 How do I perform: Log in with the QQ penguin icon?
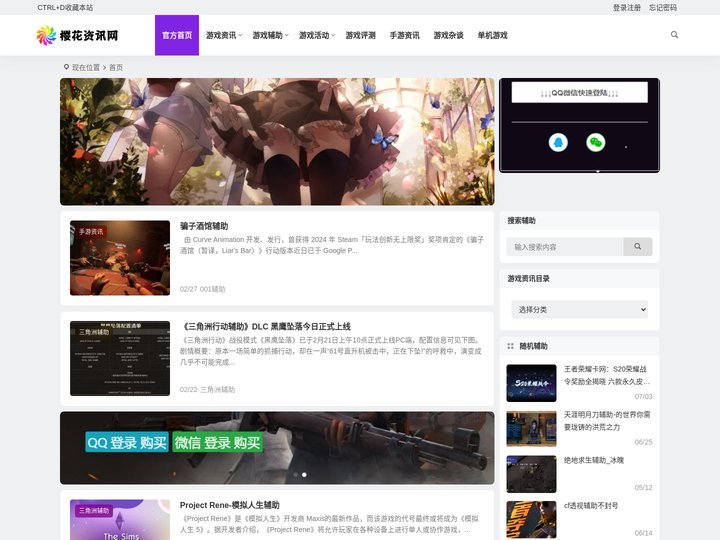click(558, 142)
